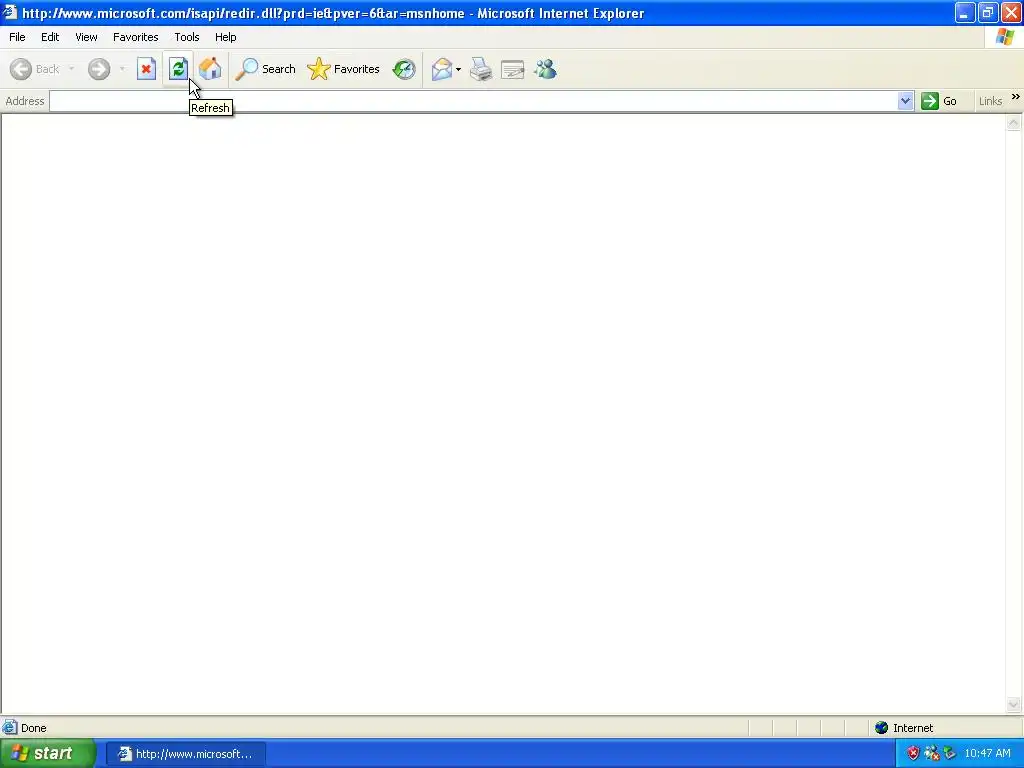
Task: Click the Links toolbar label
Action: [990, 101]
